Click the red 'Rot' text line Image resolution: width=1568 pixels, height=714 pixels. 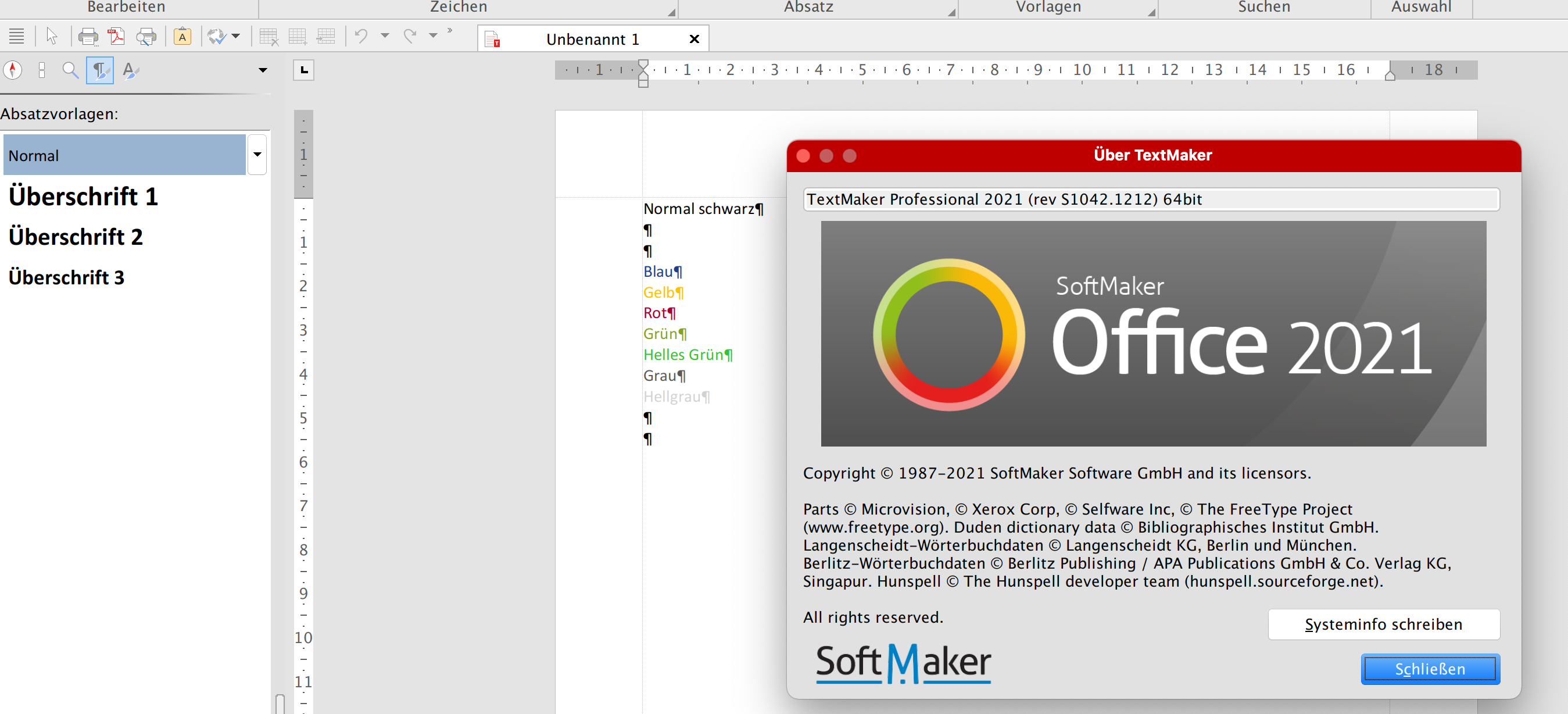659,313
